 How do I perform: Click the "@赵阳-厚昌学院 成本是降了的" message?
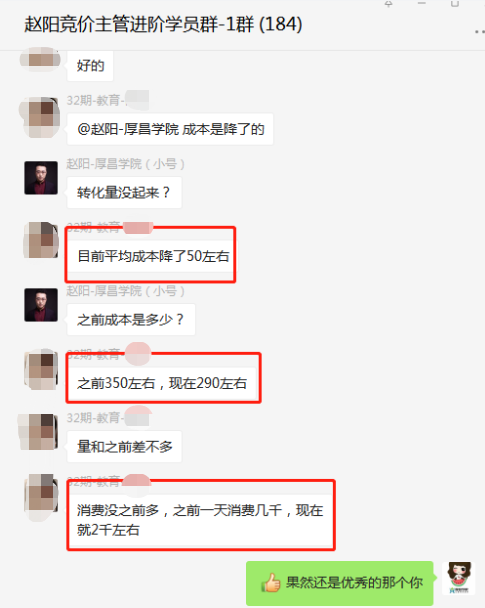pos(170,129)
